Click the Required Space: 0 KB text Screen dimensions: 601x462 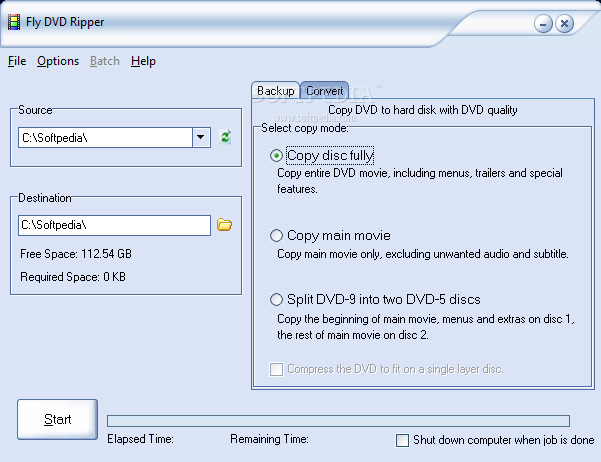pos(73,277)
